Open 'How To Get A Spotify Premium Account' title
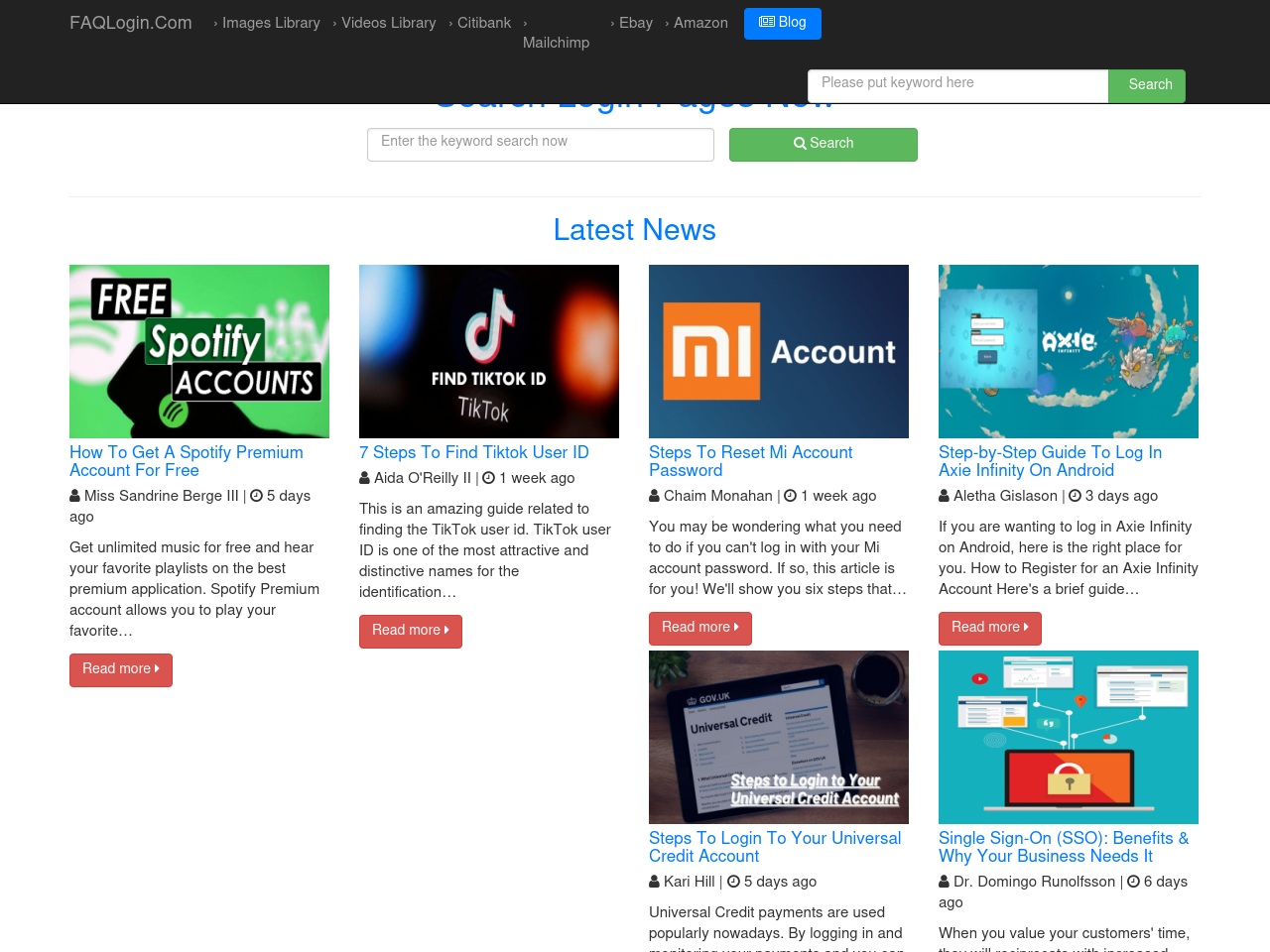Screen dimensions: 1270x952 (187, 461)
